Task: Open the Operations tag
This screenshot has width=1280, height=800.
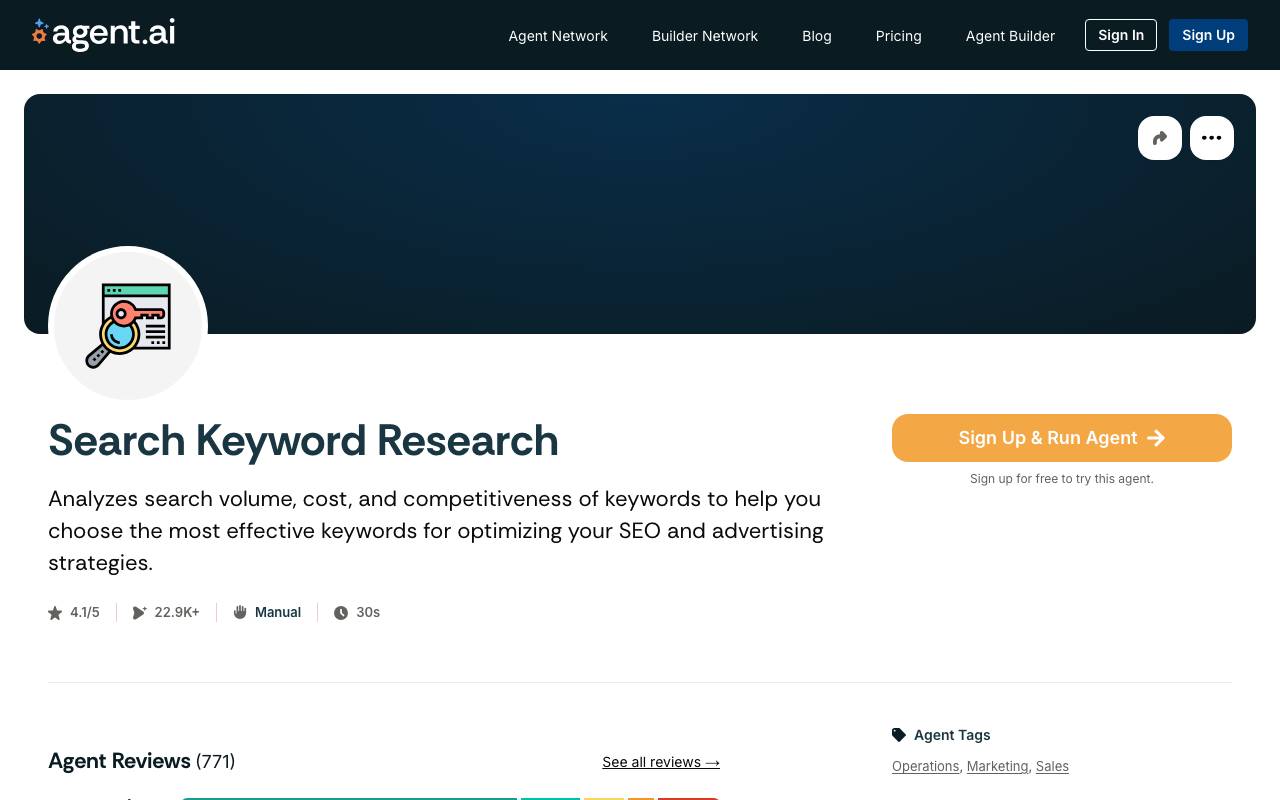Action: pos(925,766)
